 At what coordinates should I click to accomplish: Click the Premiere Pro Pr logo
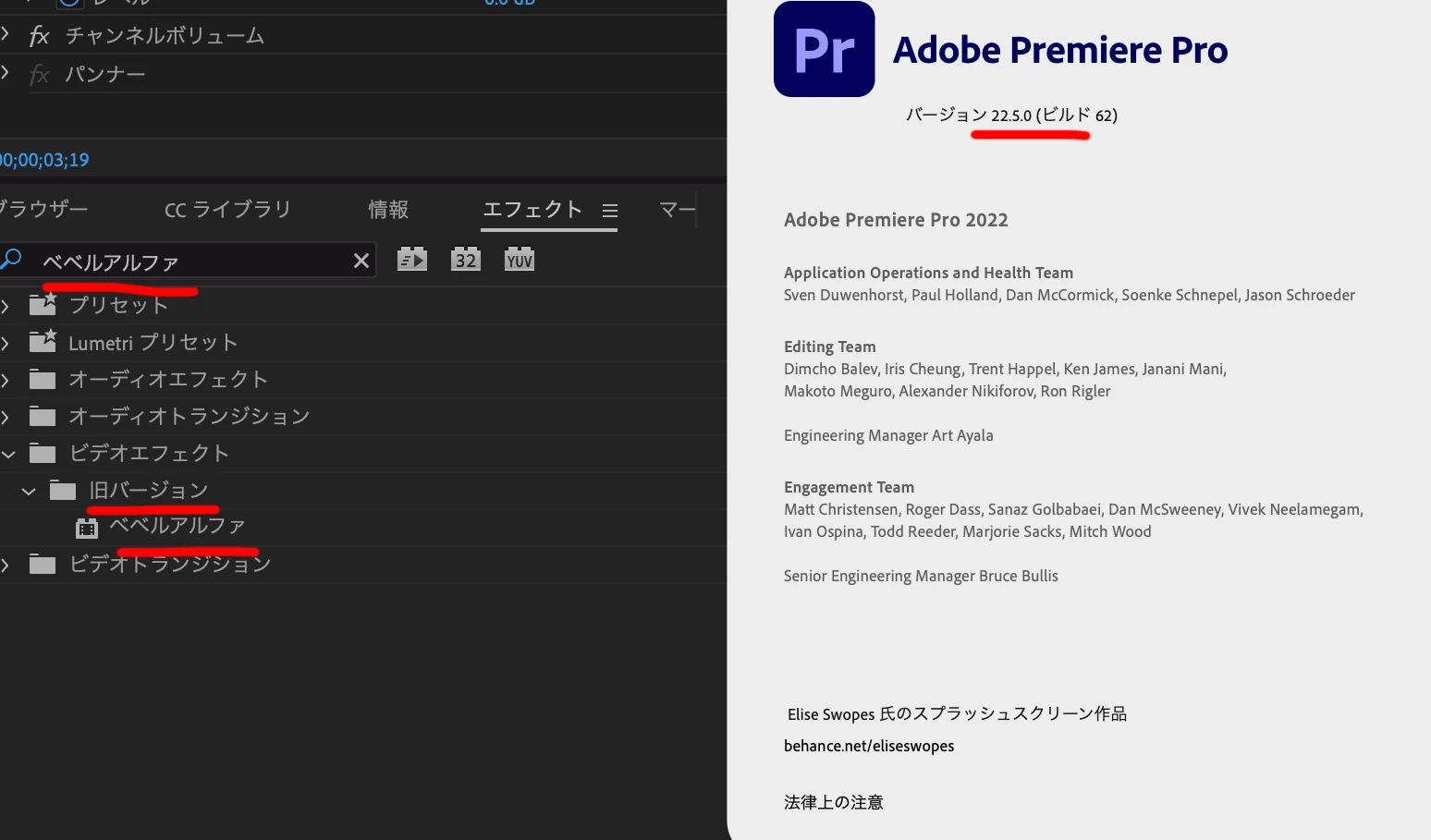pos(825,49)
